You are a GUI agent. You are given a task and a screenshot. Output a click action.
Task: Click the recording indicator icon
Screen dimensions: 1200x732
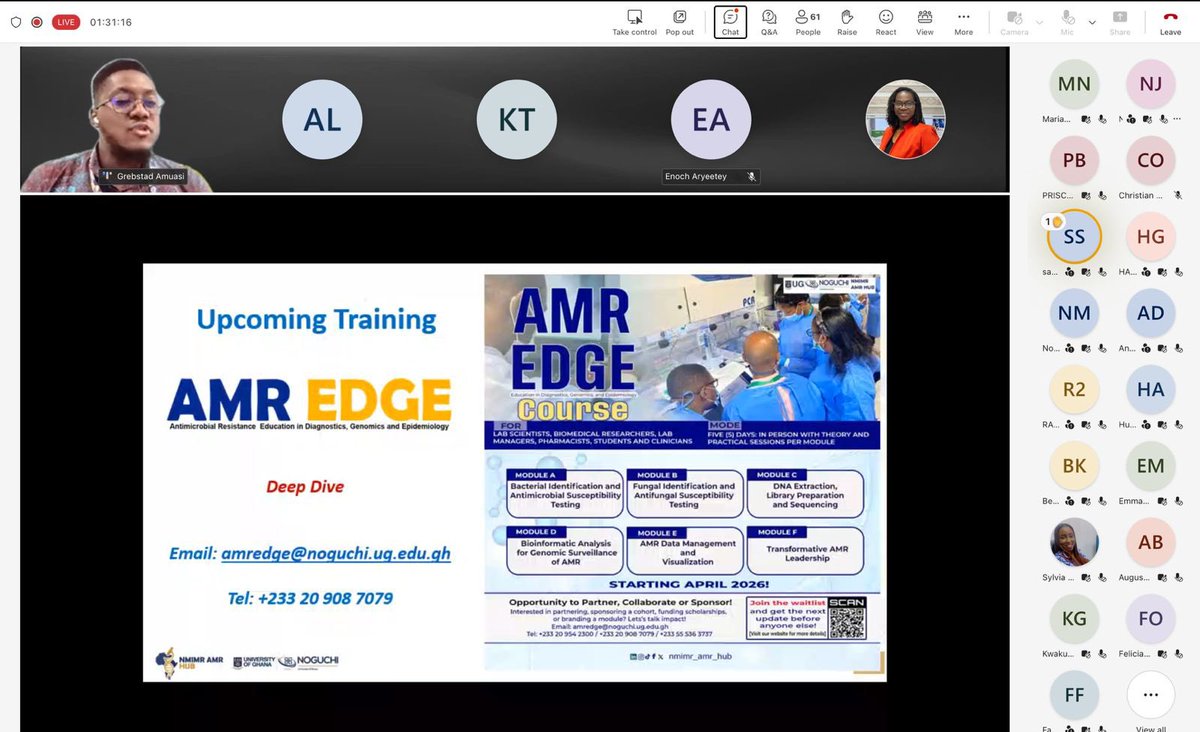point(37,22)
